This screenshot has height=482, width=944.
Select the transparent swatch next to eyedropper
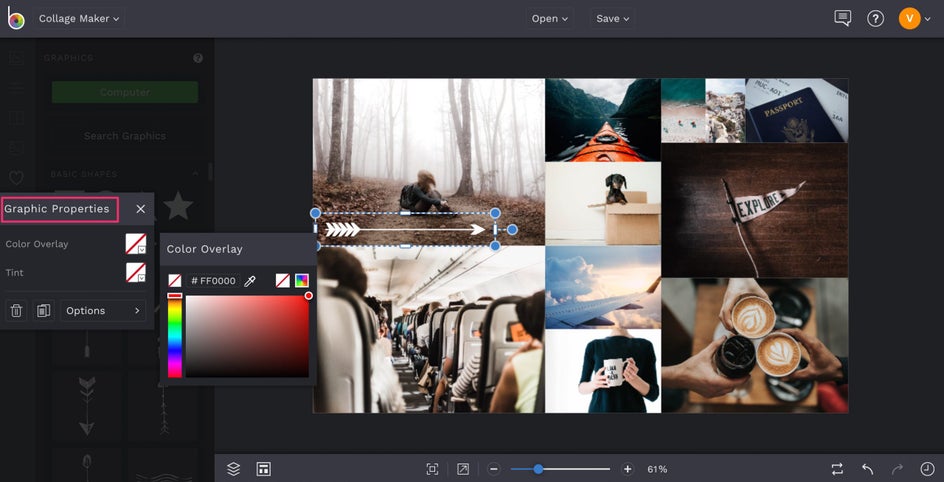click(282, 280)
